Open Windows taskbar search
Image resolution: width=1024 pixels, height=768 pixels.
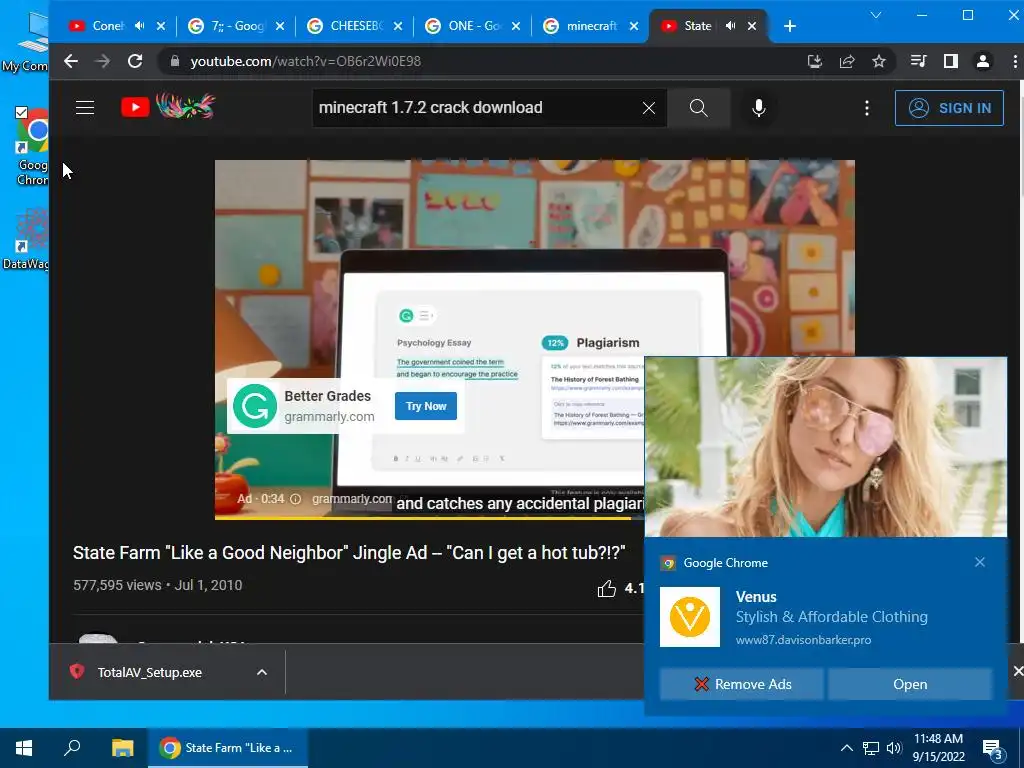coord(72,748)
